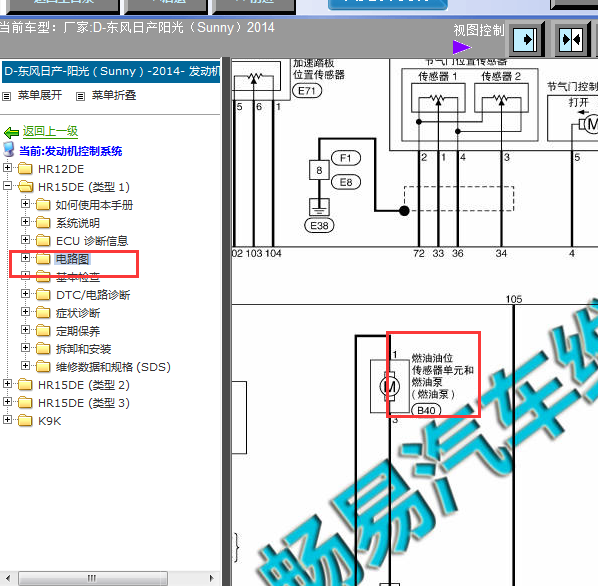Click the fuel pump motor M symbol

point(389,387)
